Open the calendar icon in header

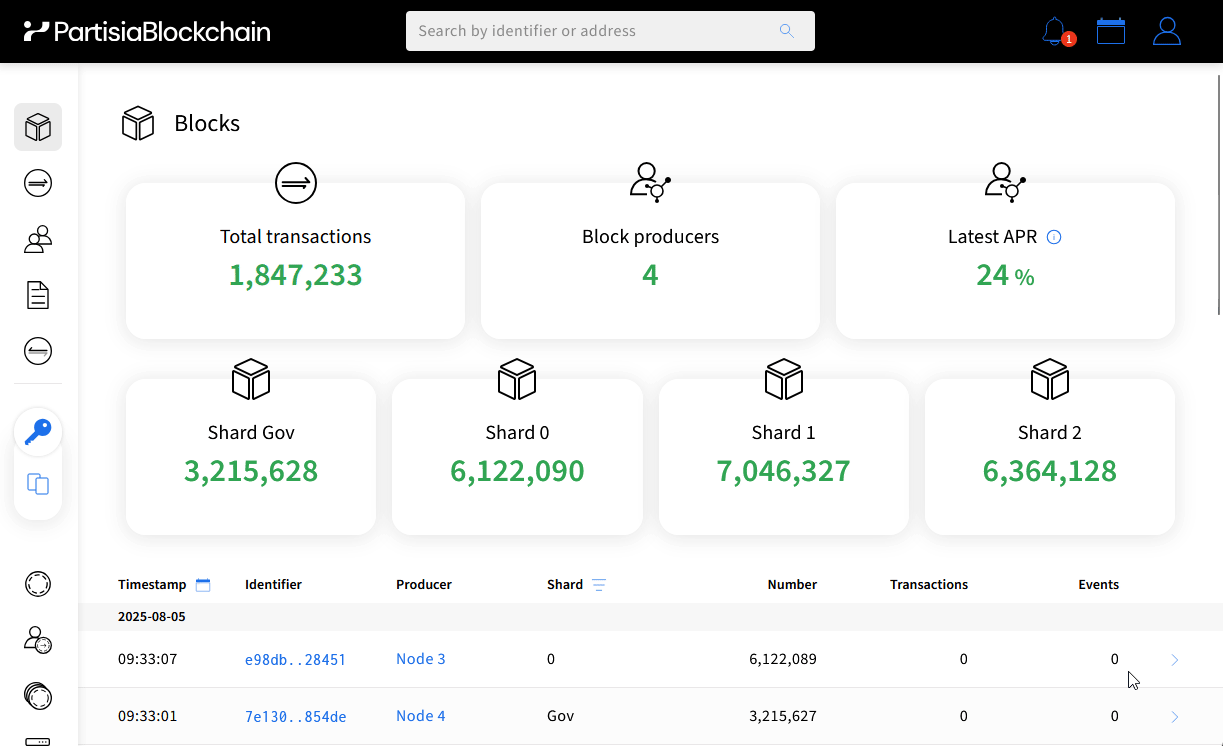[x=1111, y=31]
